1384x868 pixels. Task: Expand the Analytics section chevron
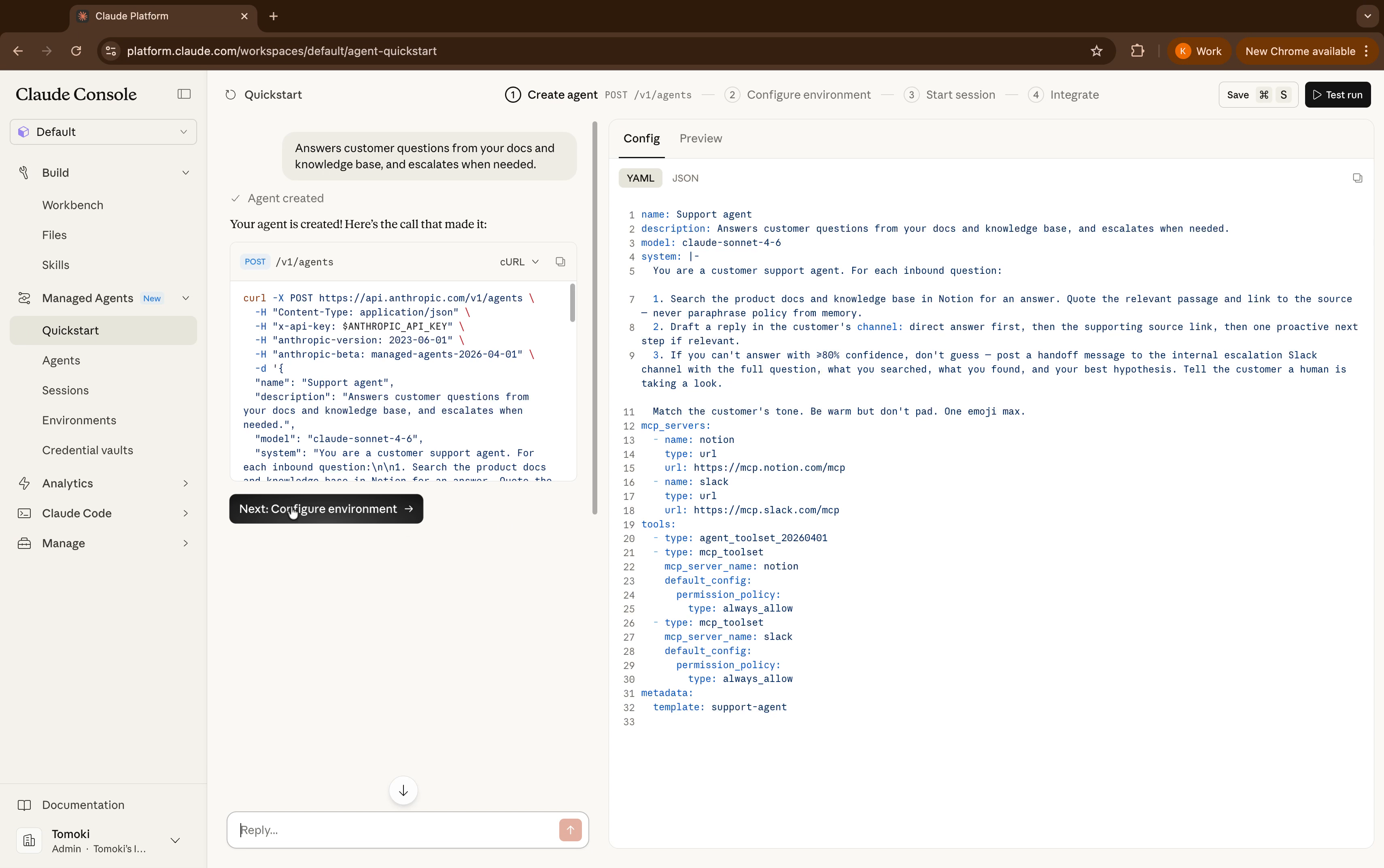pos(185,483)
